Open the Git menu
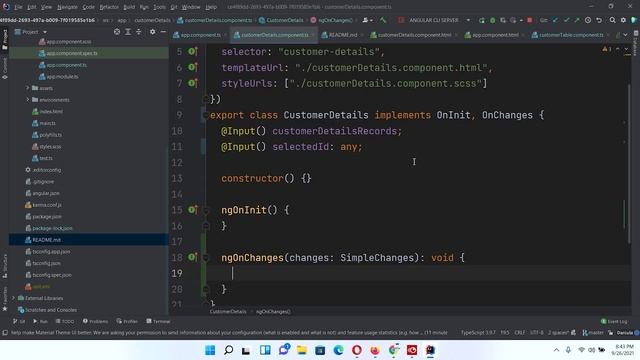 [174, 7]
